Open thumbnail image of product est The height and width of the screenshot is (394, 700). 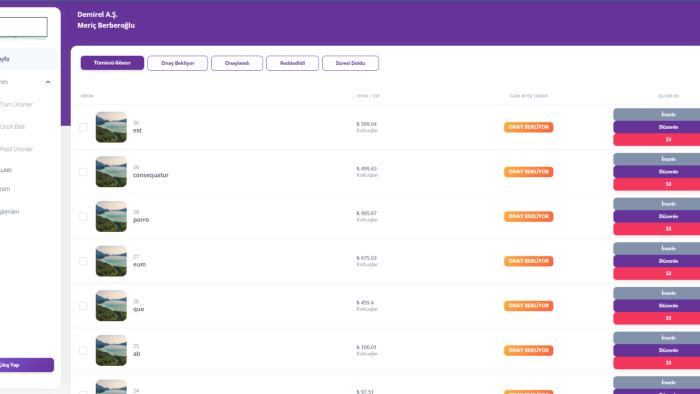coord(111,127)
